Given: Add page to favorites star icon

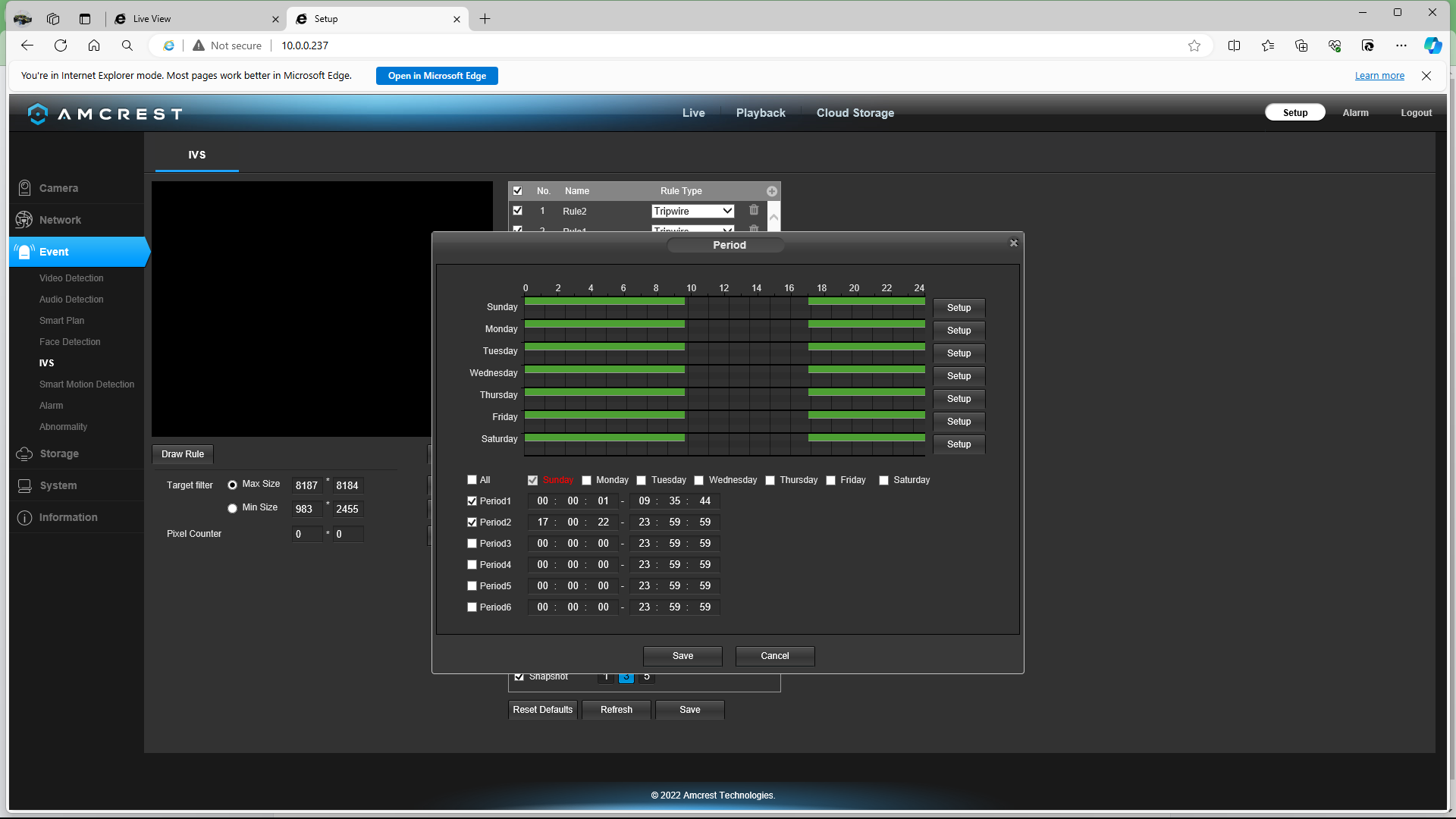Looking at the screenshot, I should click(1194, 45).
